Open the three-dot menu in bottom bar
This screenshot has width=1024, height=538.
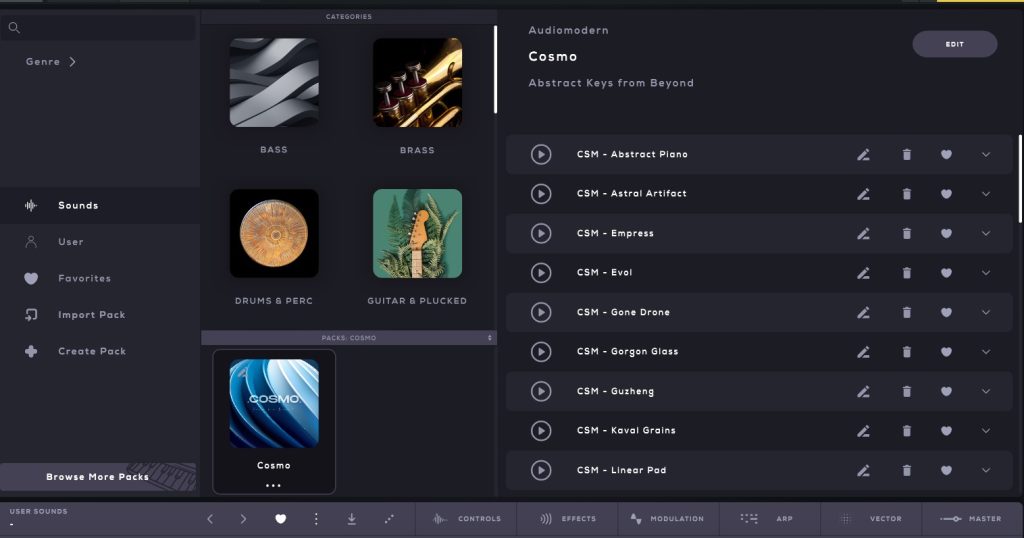pyautogui.click(x=316, y=519)
